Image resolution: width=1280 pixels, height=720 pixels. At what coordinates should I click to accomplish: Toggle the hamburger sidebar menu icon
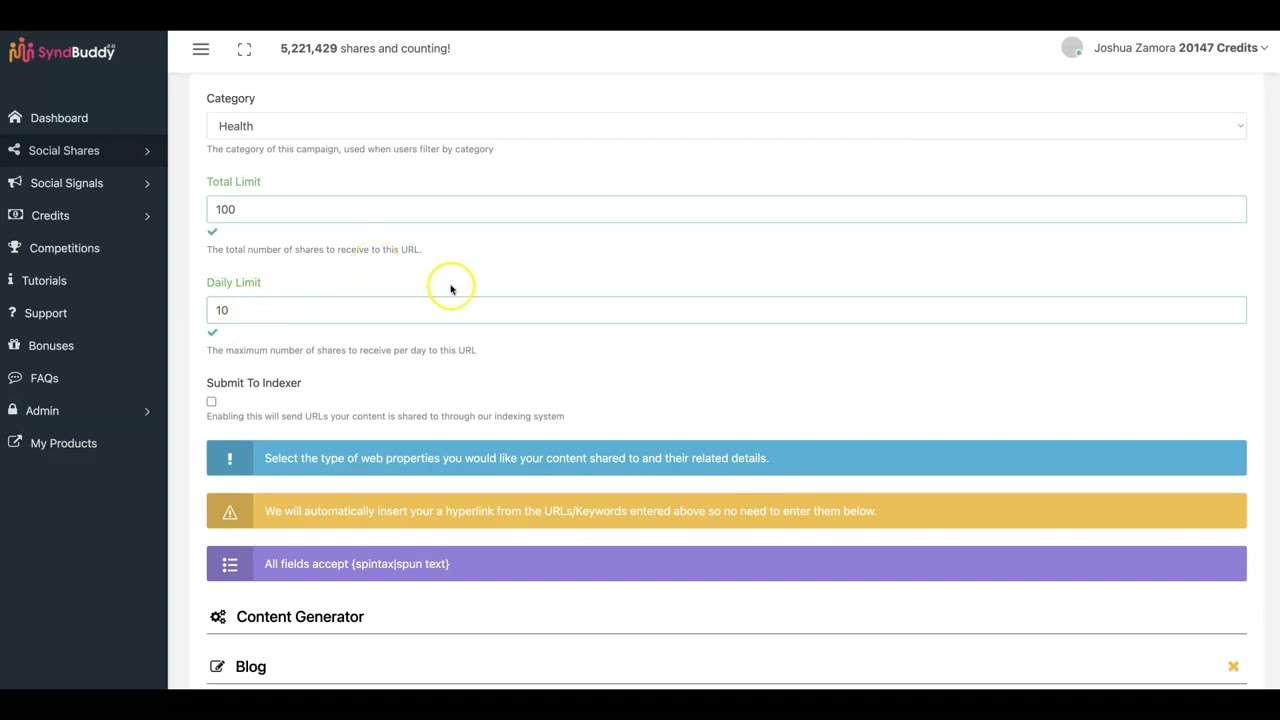[x=201, y=49]
